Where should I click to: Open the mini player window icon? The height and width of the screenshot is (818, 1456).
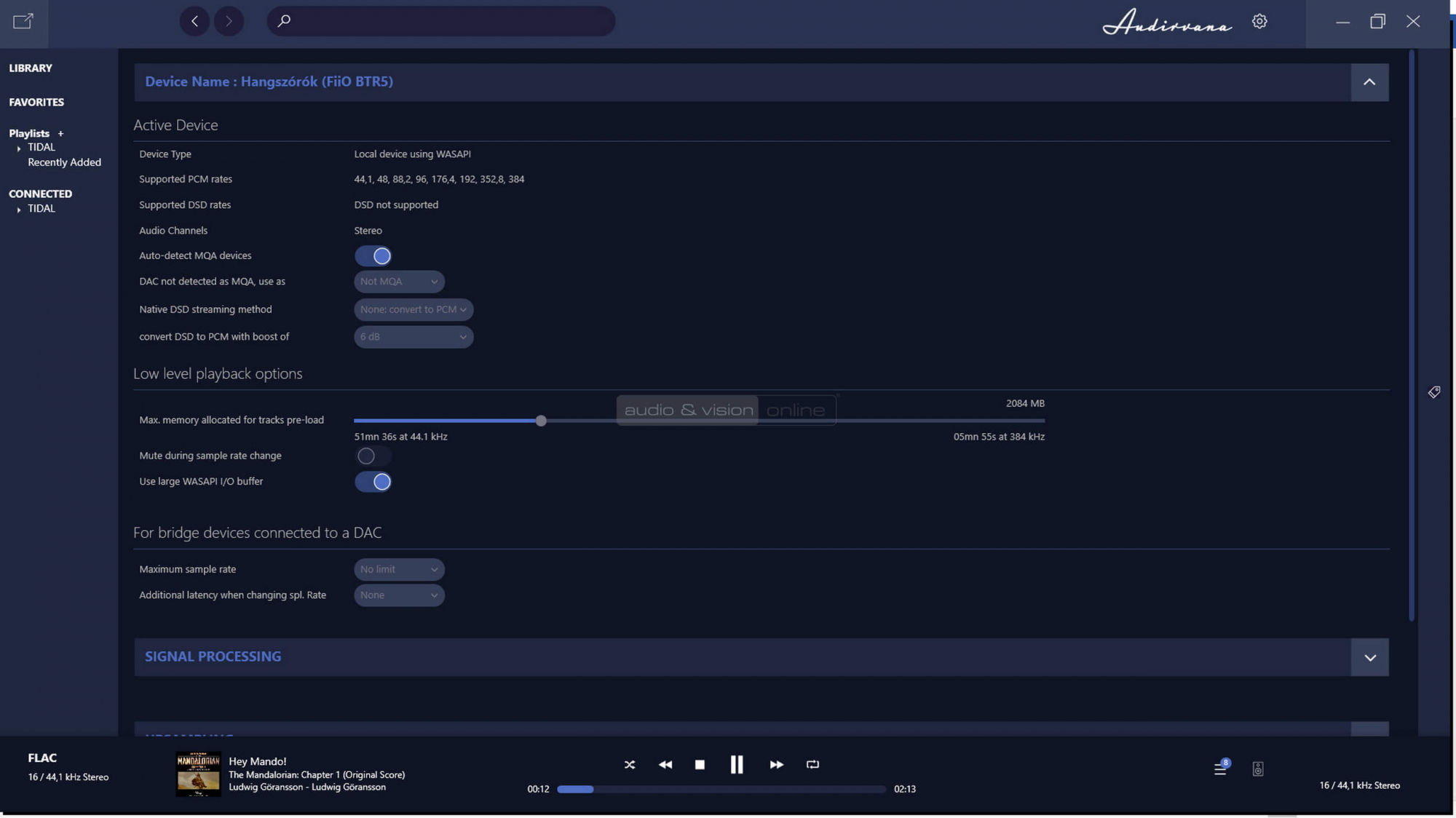(23, 21)
